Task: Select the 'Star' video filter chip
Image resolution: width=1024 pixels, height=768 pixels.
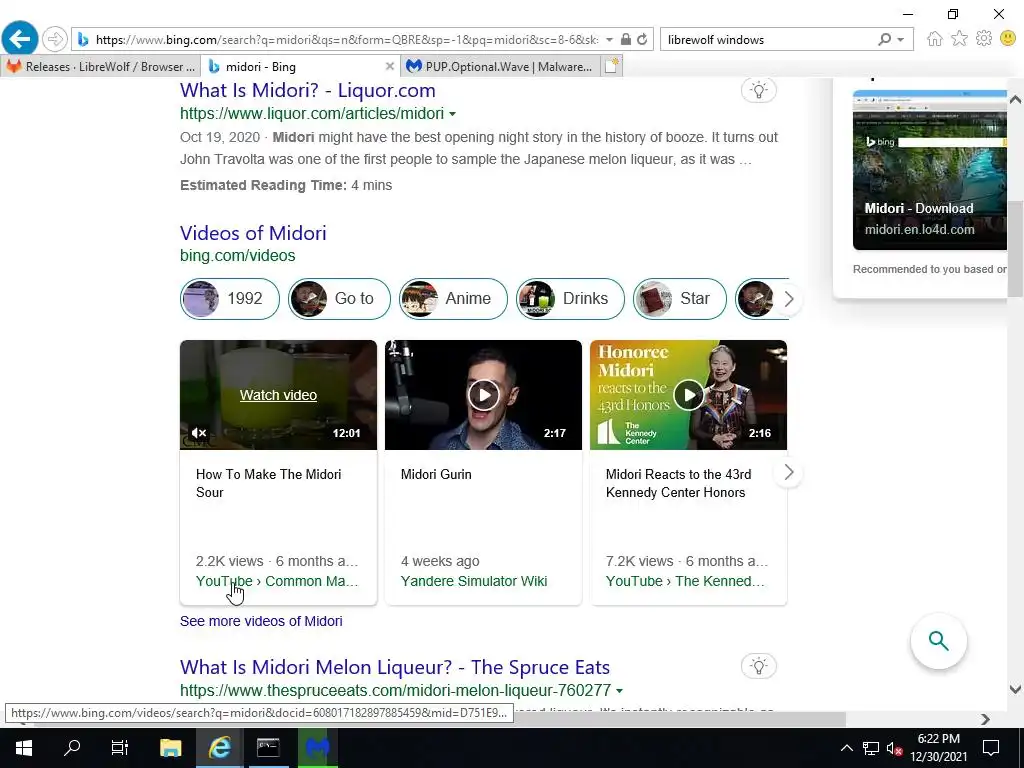Action: coord(680,298)
